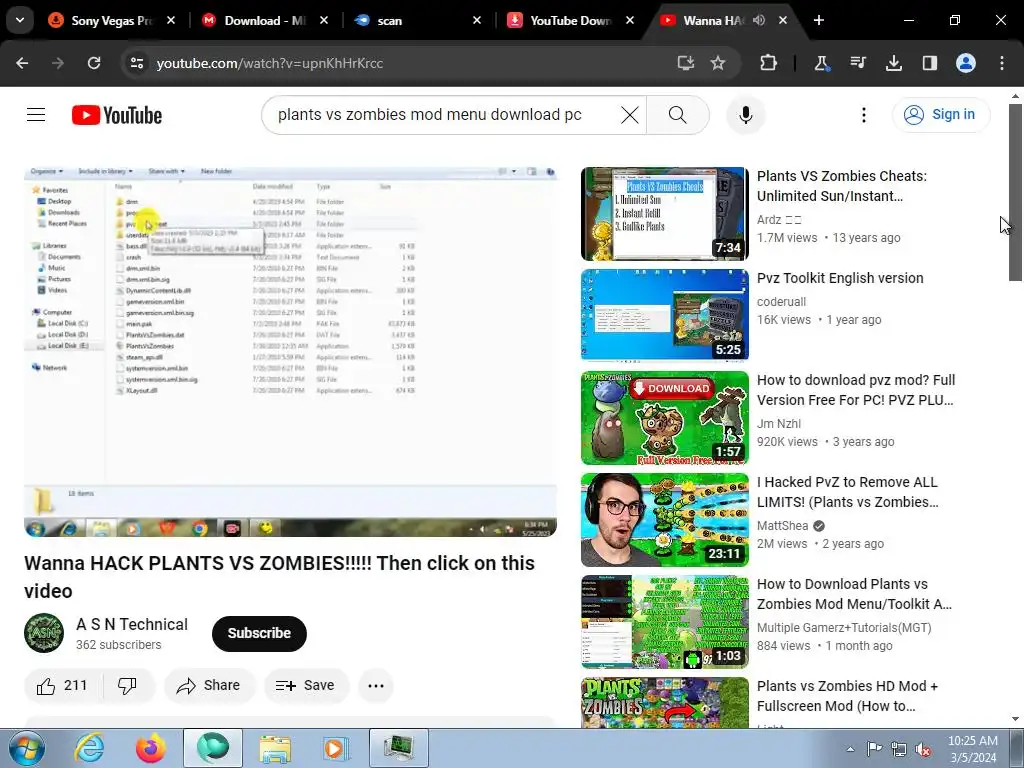Visit Jm Nzhl channel name
1024x768 pixels.
tap(778, 424)
